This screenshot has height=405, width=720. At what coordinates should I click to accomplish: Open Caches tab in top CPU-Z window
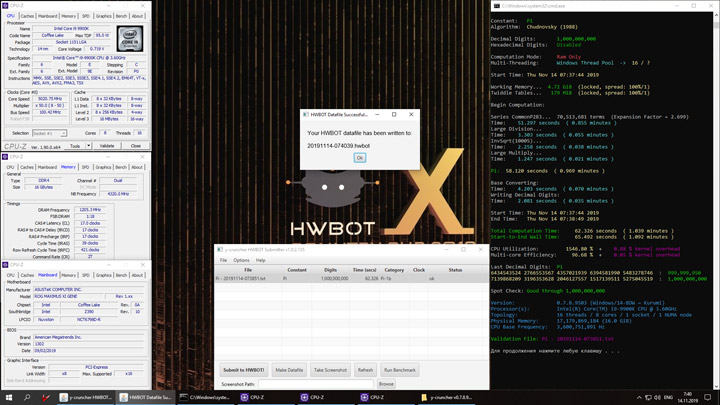[x=27, y=16]
